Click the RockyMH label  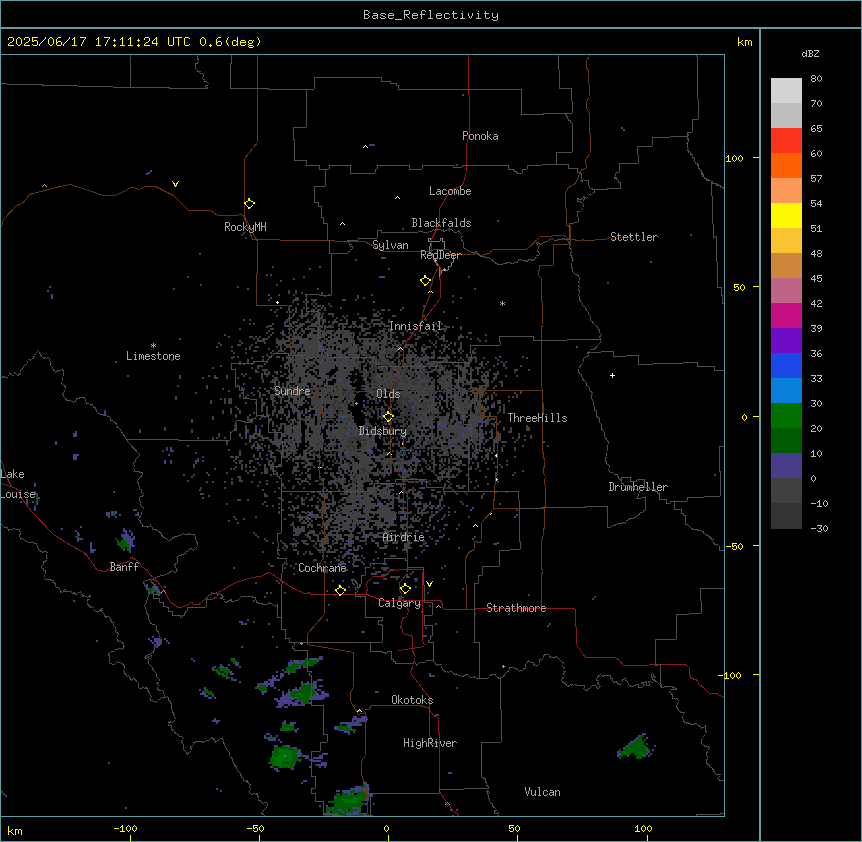tap(245, 226)
